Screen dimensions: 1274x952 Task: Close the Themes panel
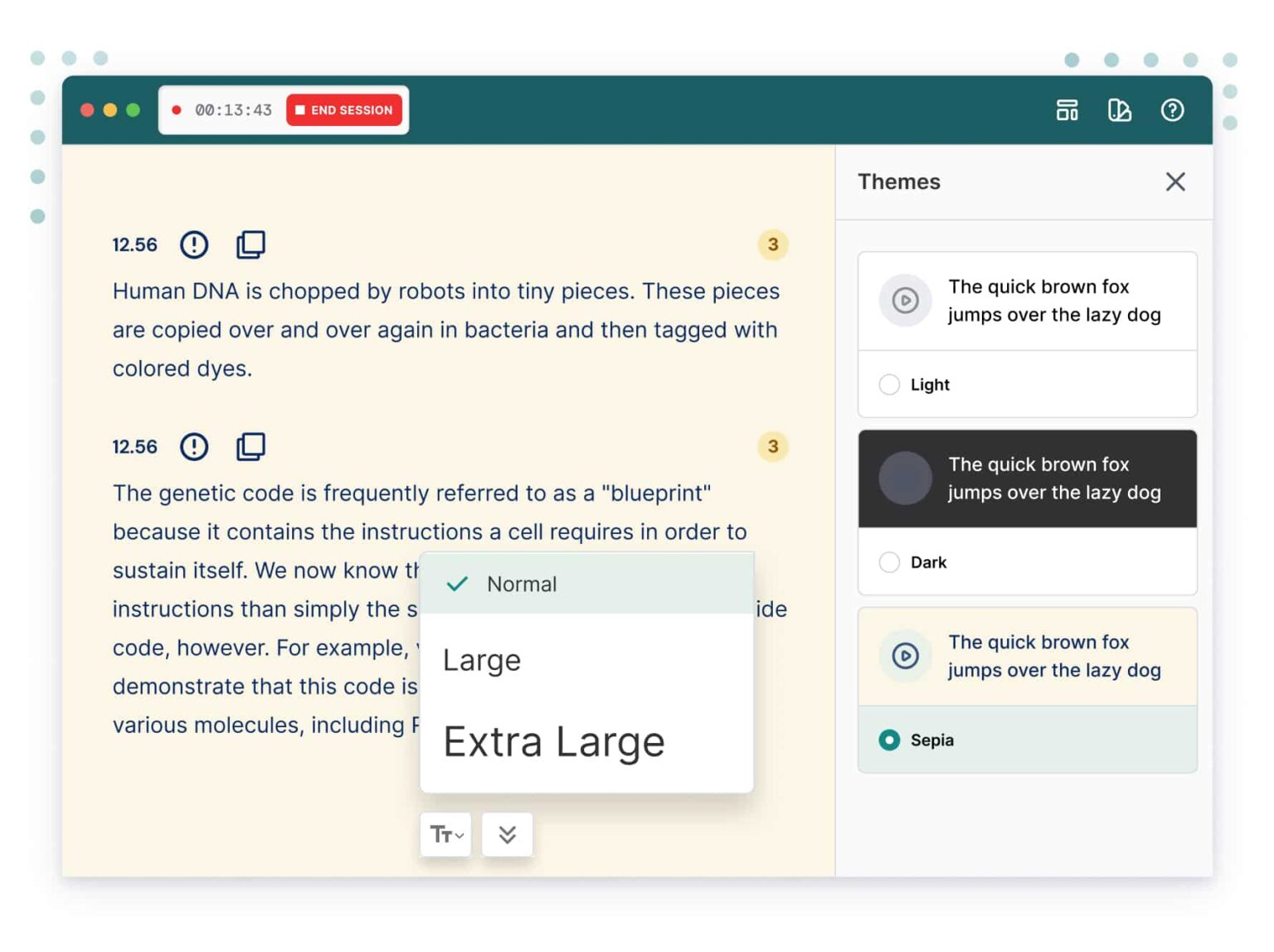(x=1174, y=182)
